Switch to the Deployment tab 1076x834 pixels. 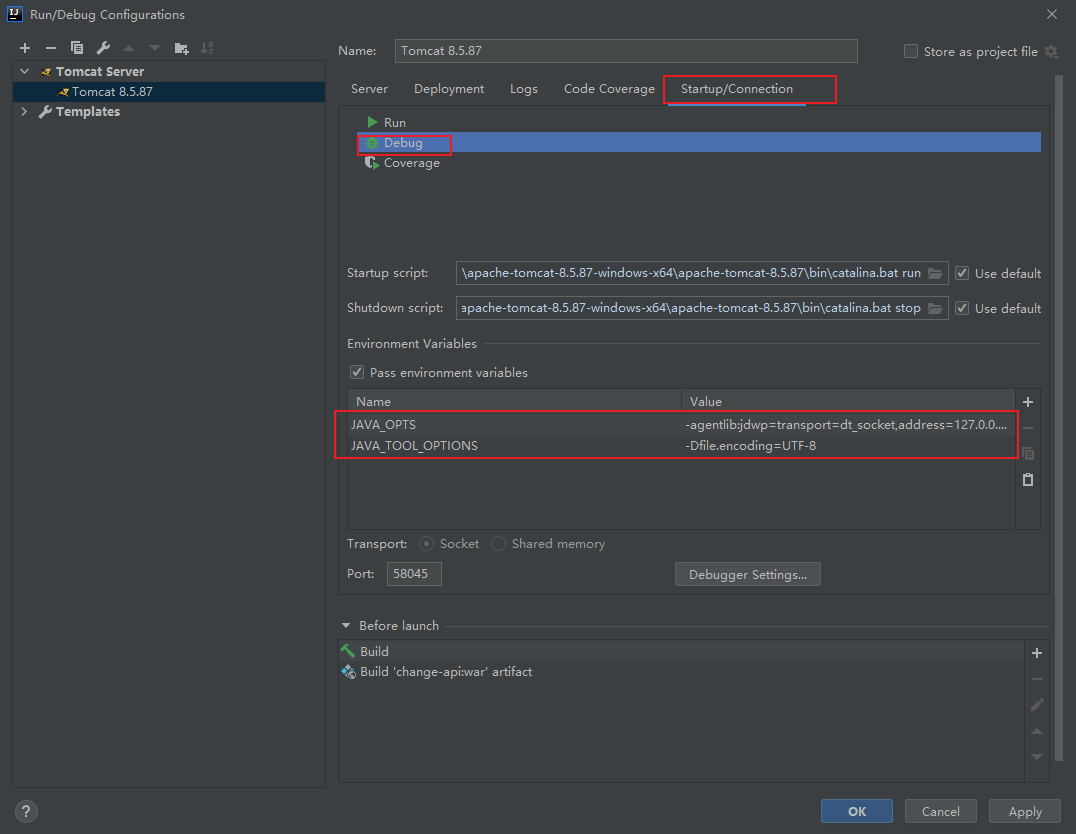449,89
